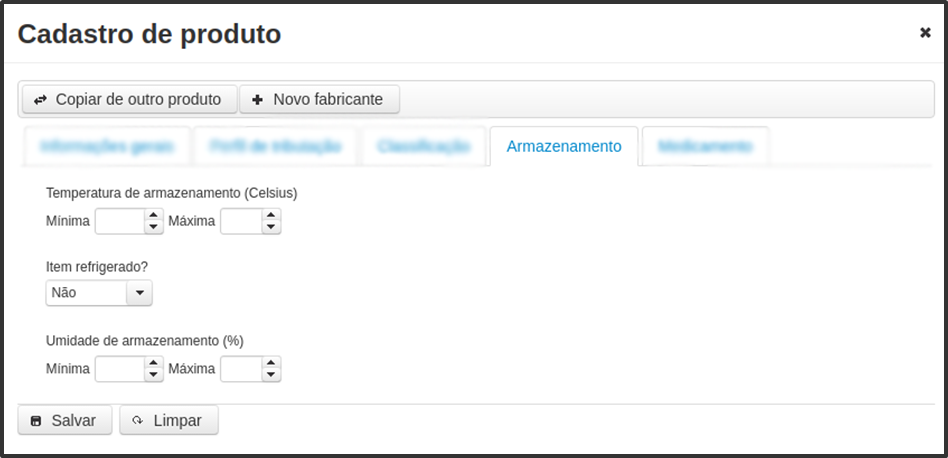Screen dimensions: 948x458
Task: Decrease minimum humidity with down arrow
Action: 154,375
